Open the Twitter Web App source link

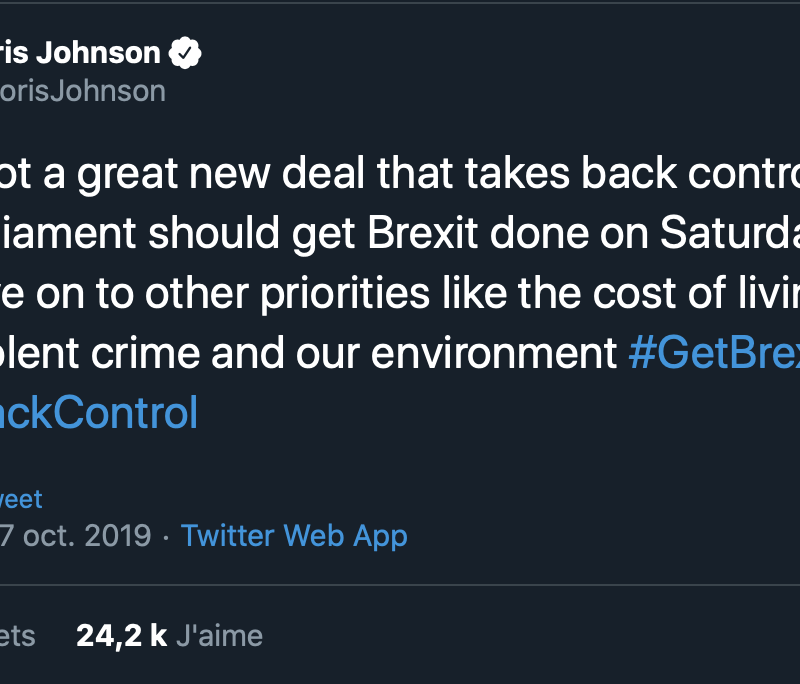pos(294,536)
